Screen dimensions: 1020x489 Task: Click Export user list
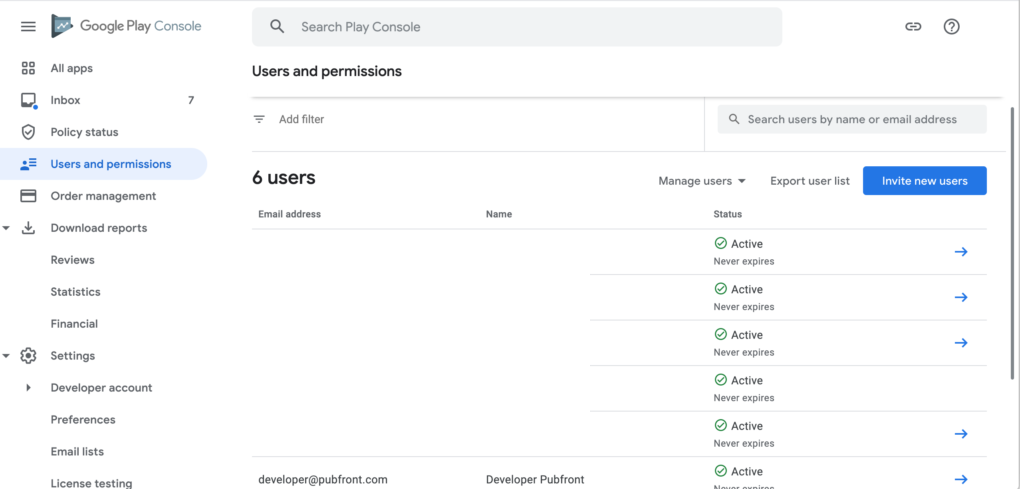tap(810, 181)
